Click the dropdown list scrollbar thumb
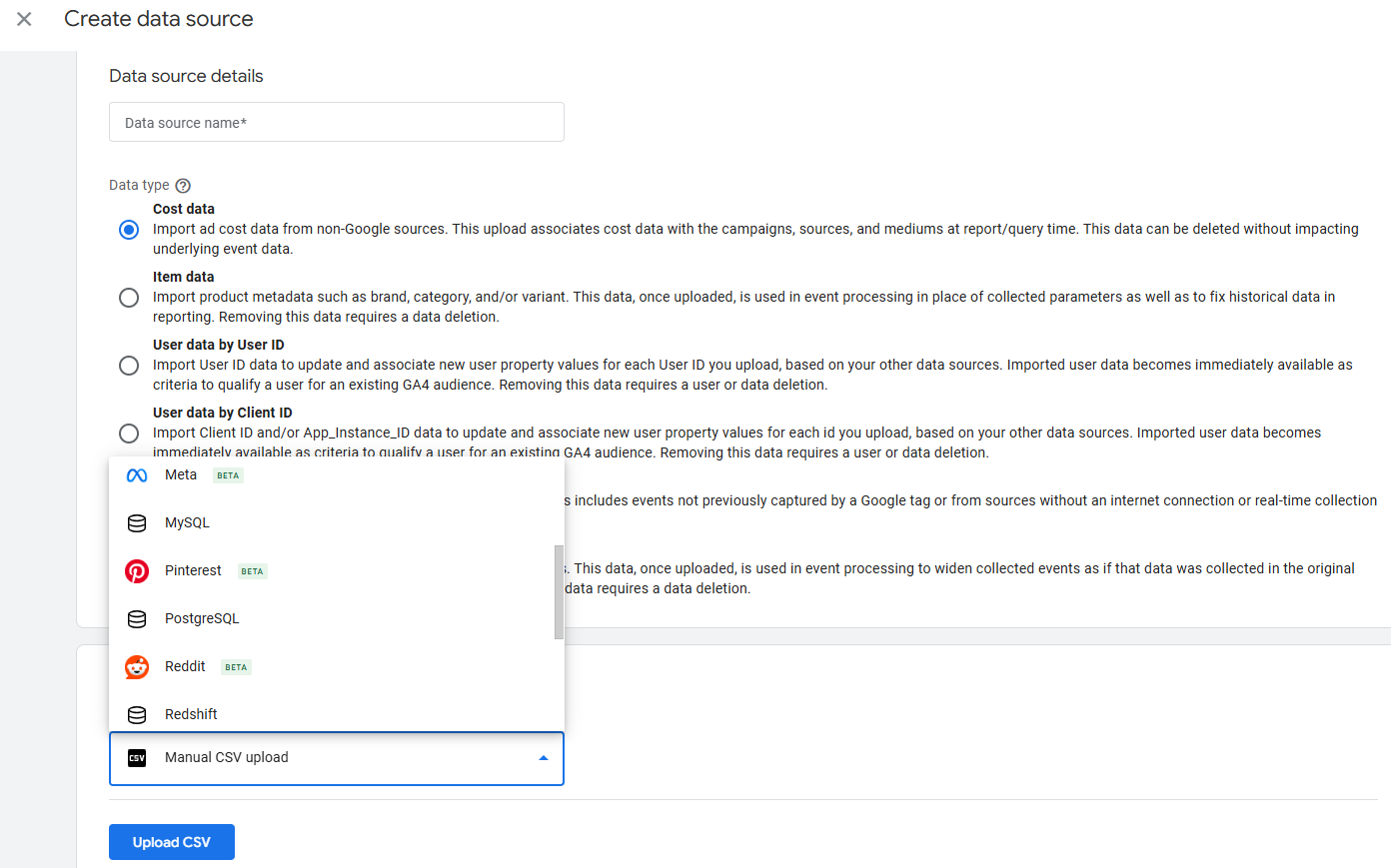The height and width of the screenshot is (868, 1391). point(559,591)
